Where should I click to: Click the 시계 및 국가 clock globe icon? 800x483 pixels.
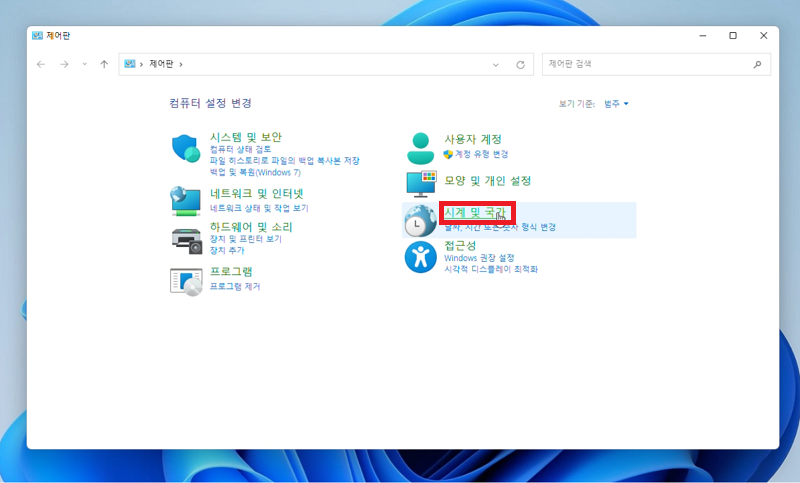click(x=420, y=221)
